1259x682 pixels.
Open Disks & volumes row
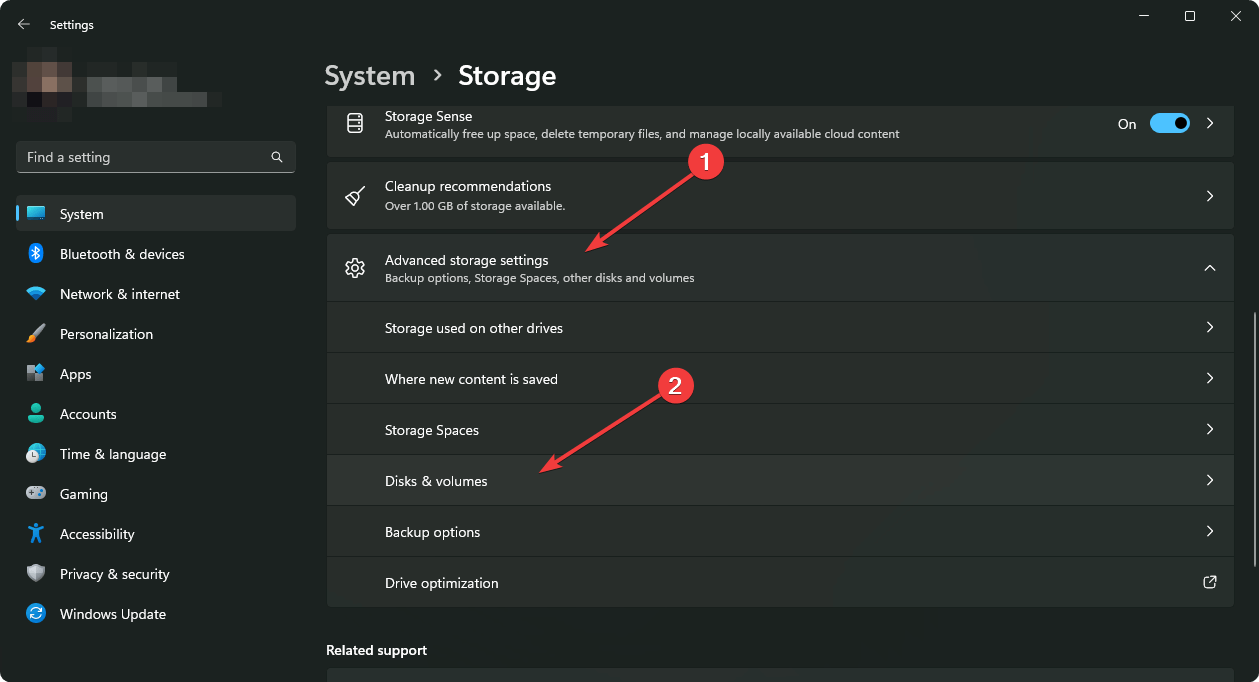click(x=780, y=481)
